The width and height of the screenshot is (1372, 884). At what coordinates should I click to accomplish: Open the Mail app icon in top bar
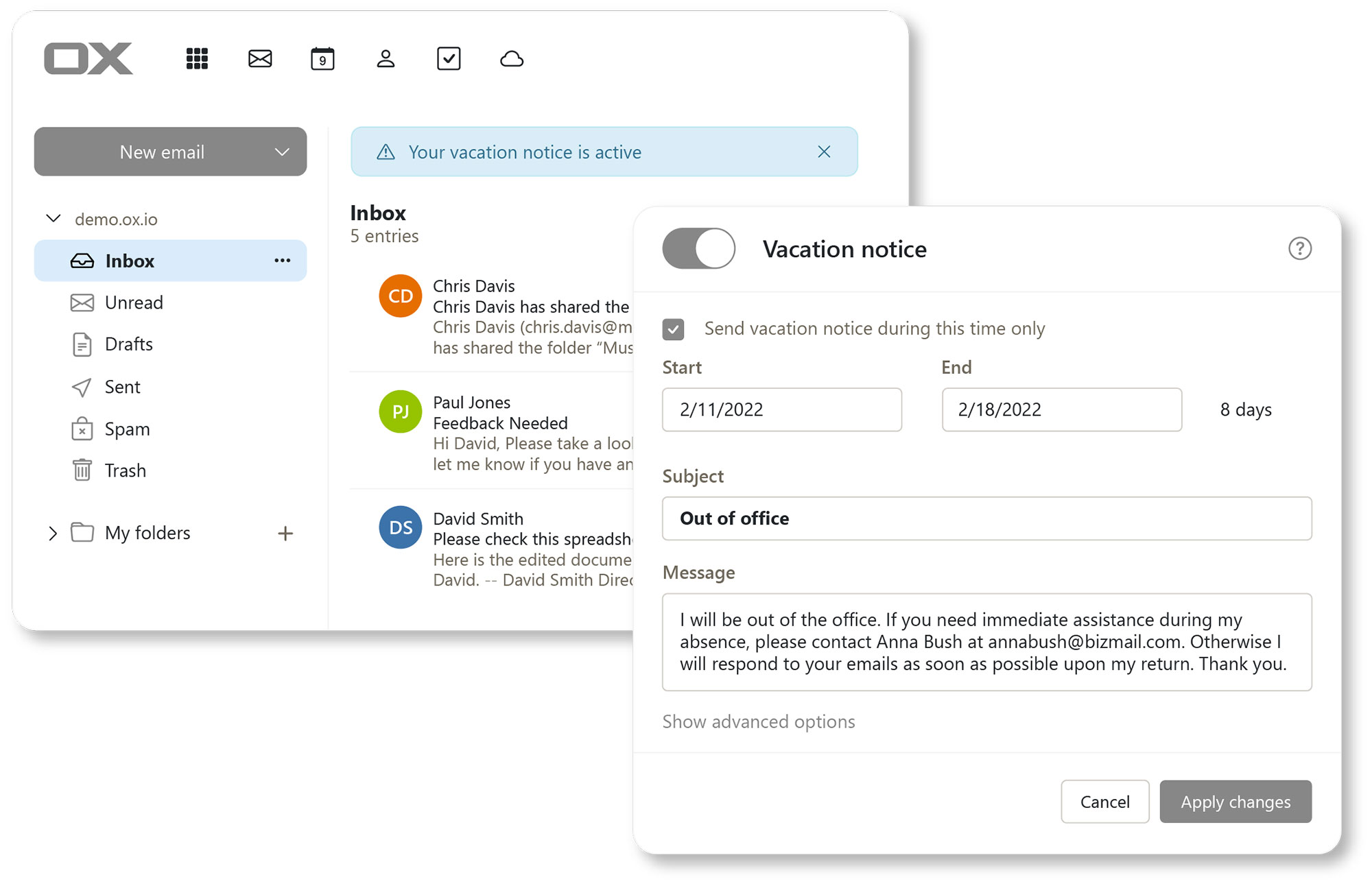click(x=260, y=59)
